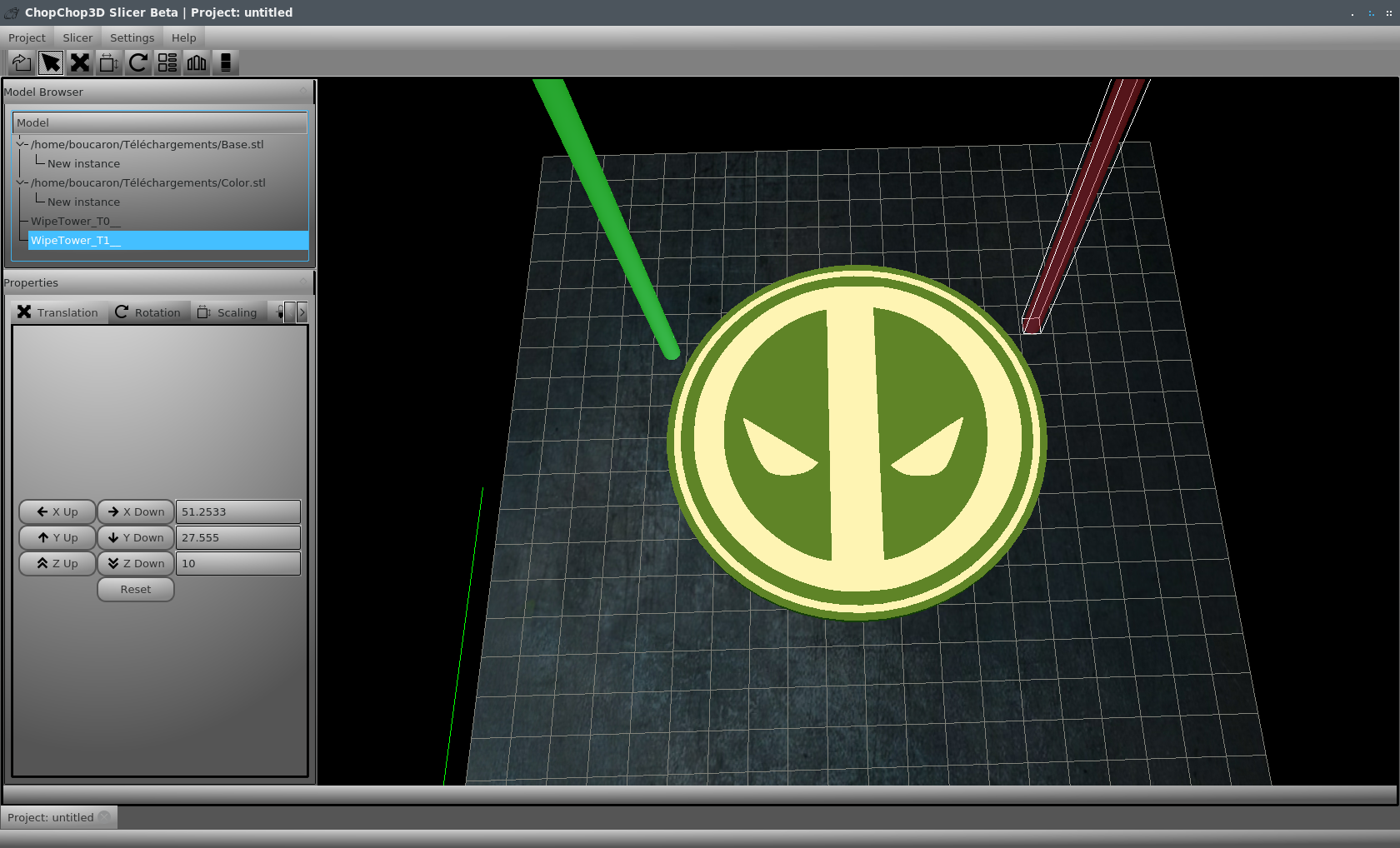This screenshot has height=848, width=1400.
Task: Open the Slicer menu
Action: (x=77, y=37)
